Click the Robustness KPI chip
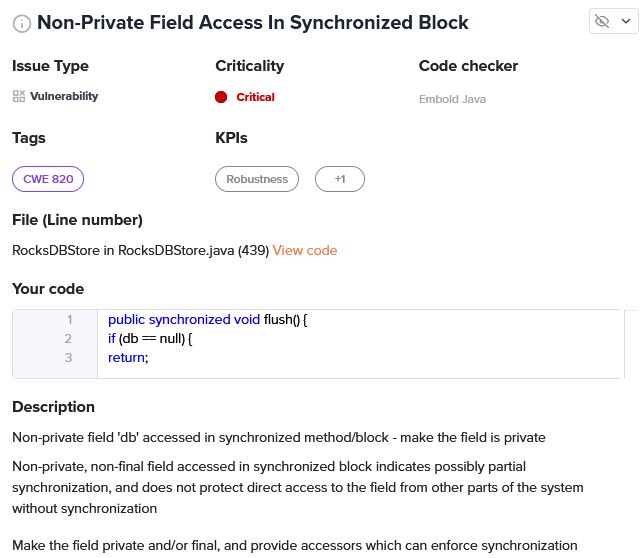Screen dimensions: 643x558 point(257,179)
